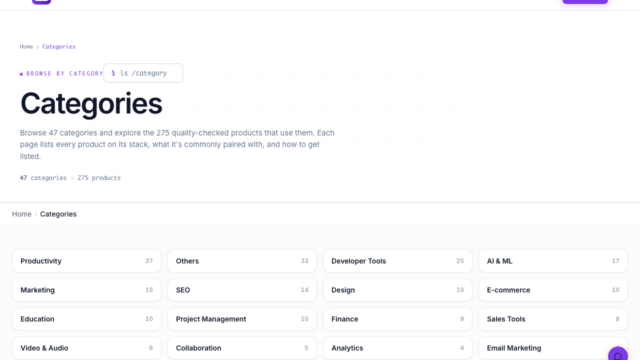Viewport: 640px width, 360px height.
Task: Open the Design category card
Action: 398,290
